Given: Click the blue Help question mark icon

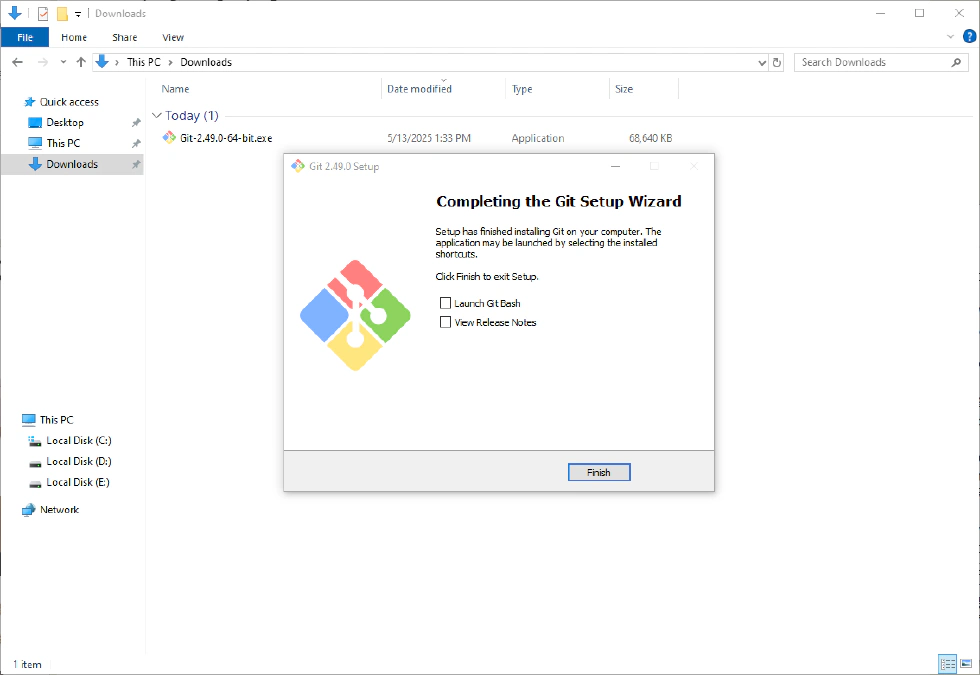Looking at the screenshot, I should coord(968,37).
